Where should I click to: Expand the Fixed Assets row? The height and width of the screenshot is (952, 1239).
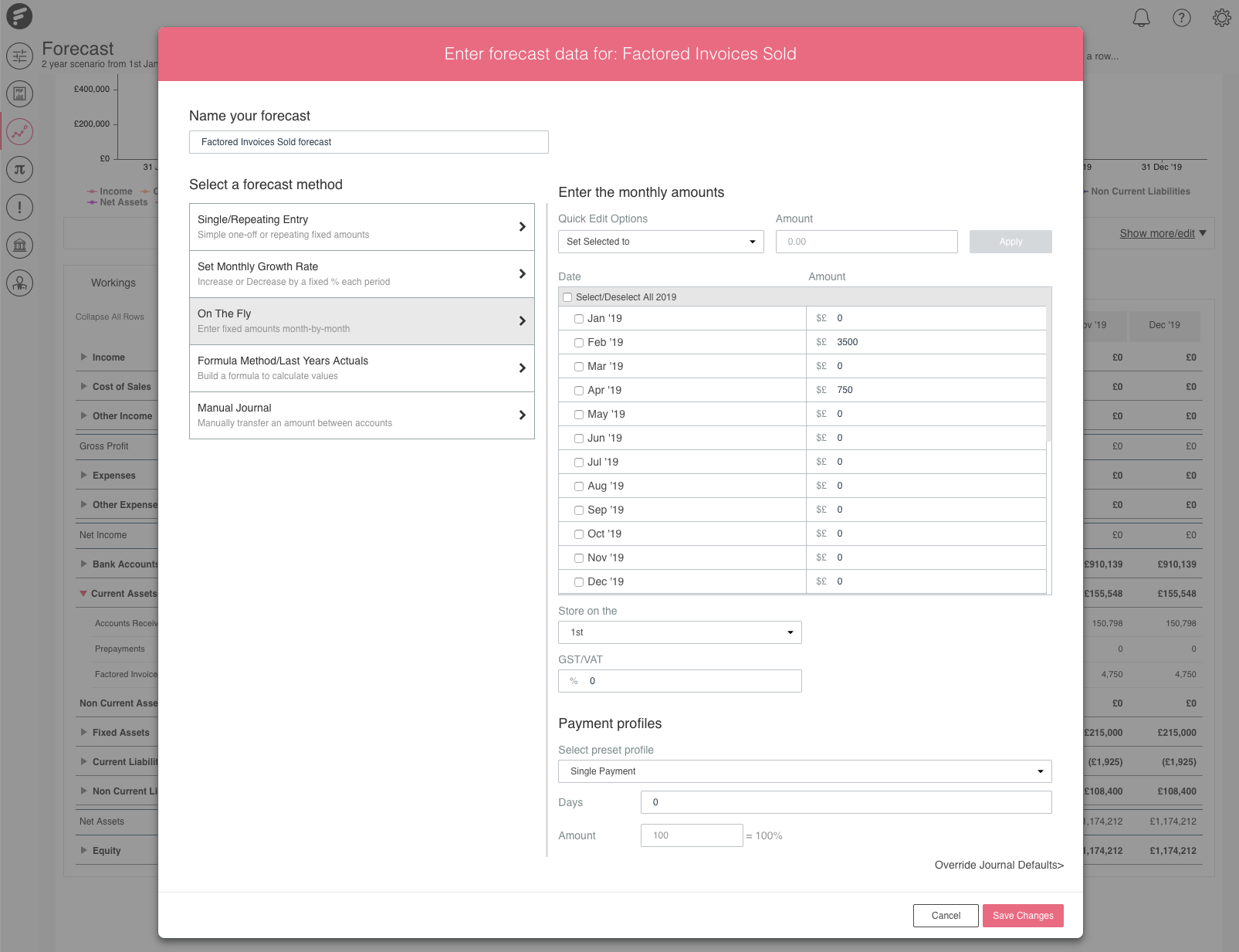pyautogui.click(x=83, y=732)
